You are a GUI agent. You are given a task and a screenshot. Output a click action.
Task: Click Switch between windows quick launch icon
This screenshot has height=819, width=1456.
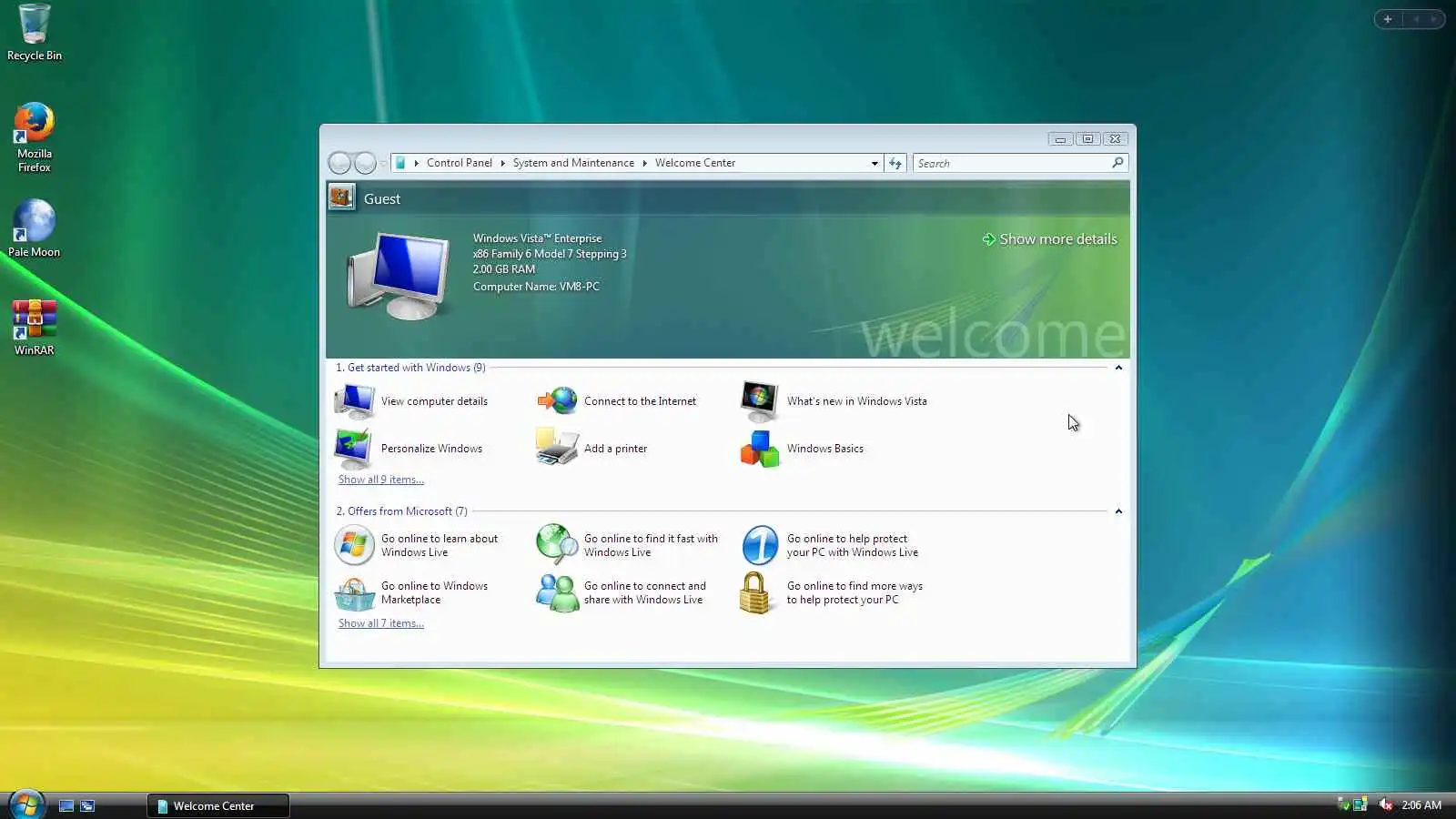[87, 805]
